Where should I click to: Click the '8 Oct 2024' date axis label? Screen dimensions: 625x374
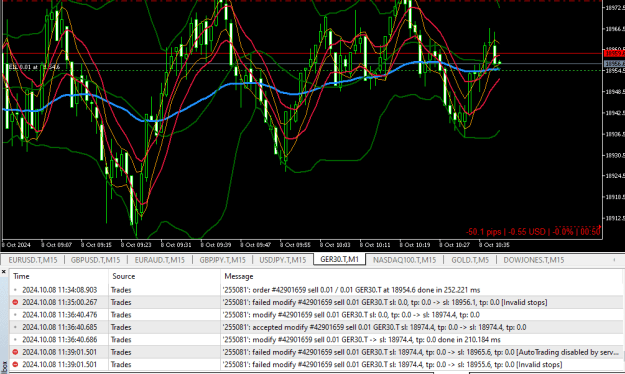pyautogui.click(x=16, y=245)
